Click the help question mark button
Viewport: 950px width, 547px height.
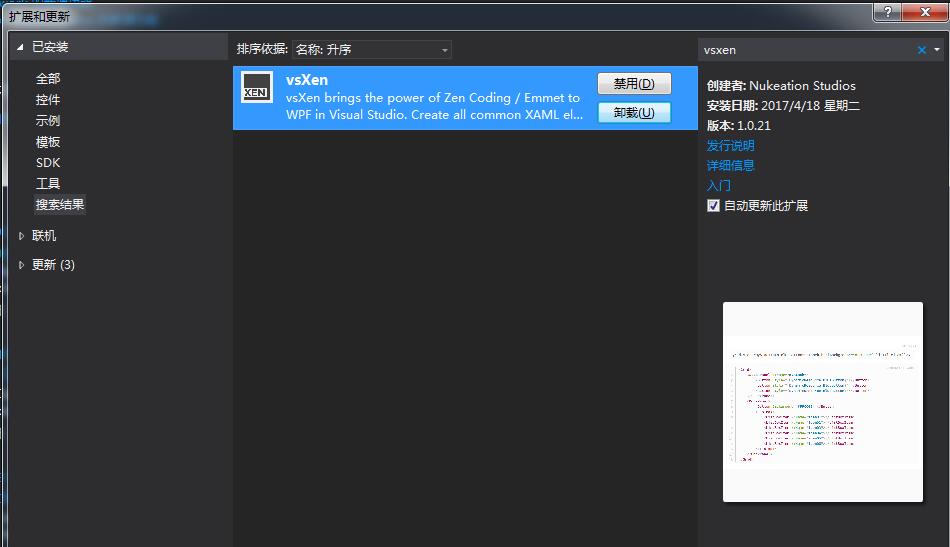point(888,12)
